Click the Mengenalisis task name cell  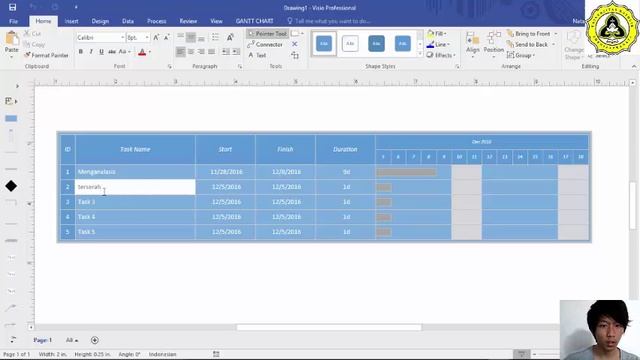(x=135, y=172)
